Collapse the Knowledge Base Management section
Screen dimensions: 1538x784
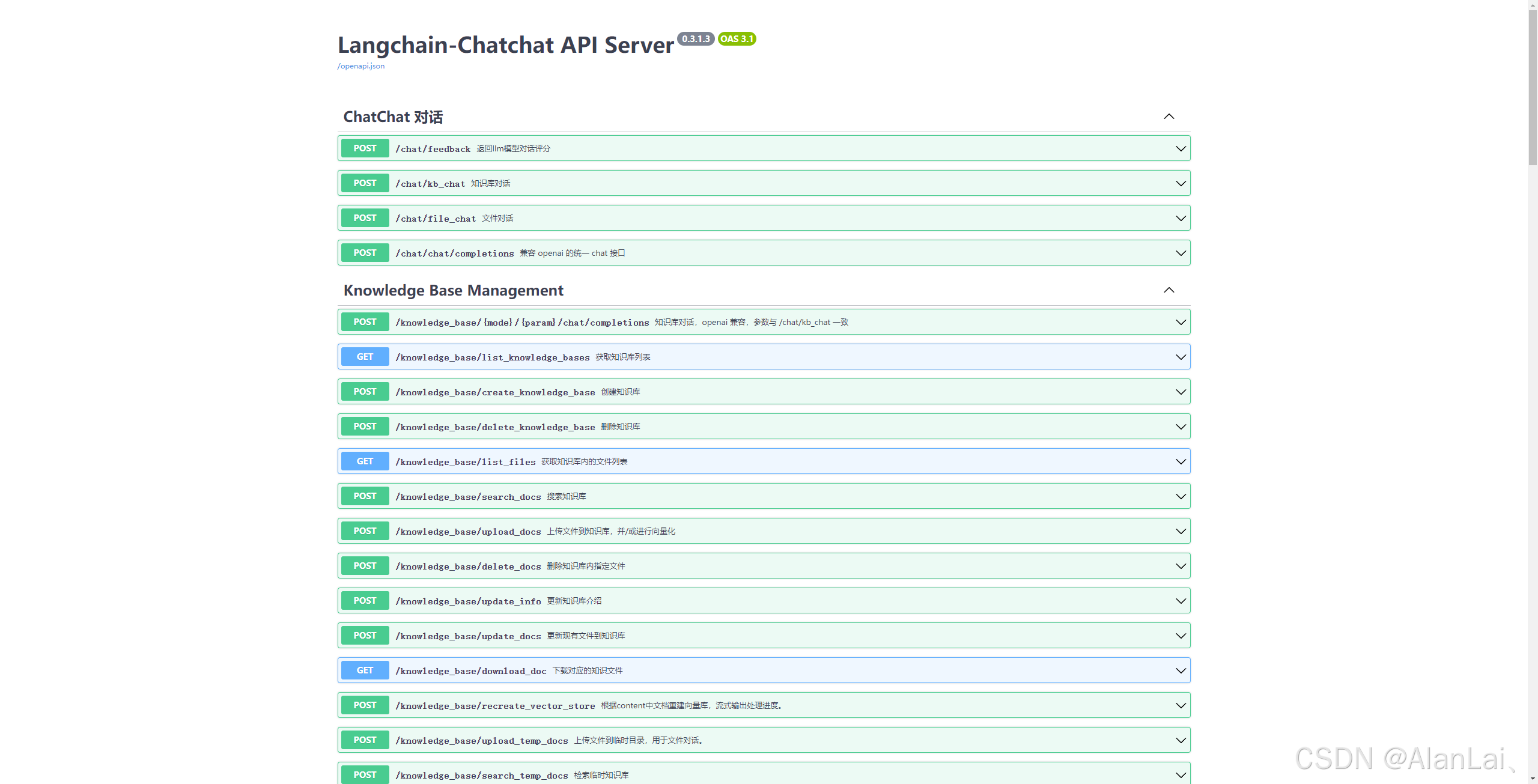click(1169, 290)
